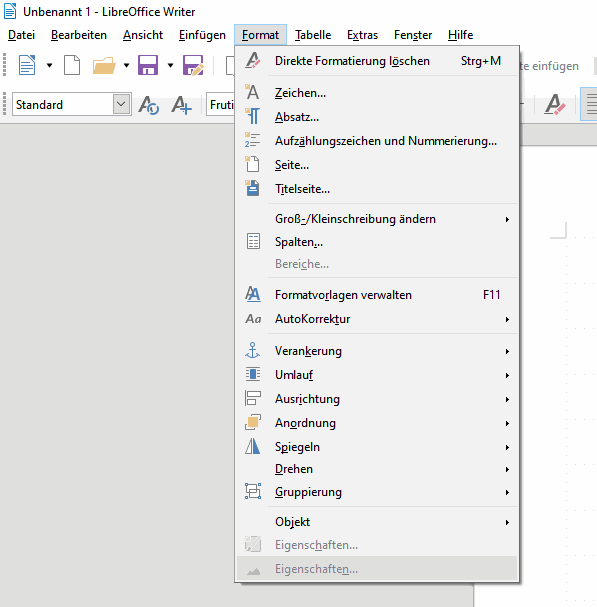
Task: Click the Zeichen character icon
Action: click(253, 92)
